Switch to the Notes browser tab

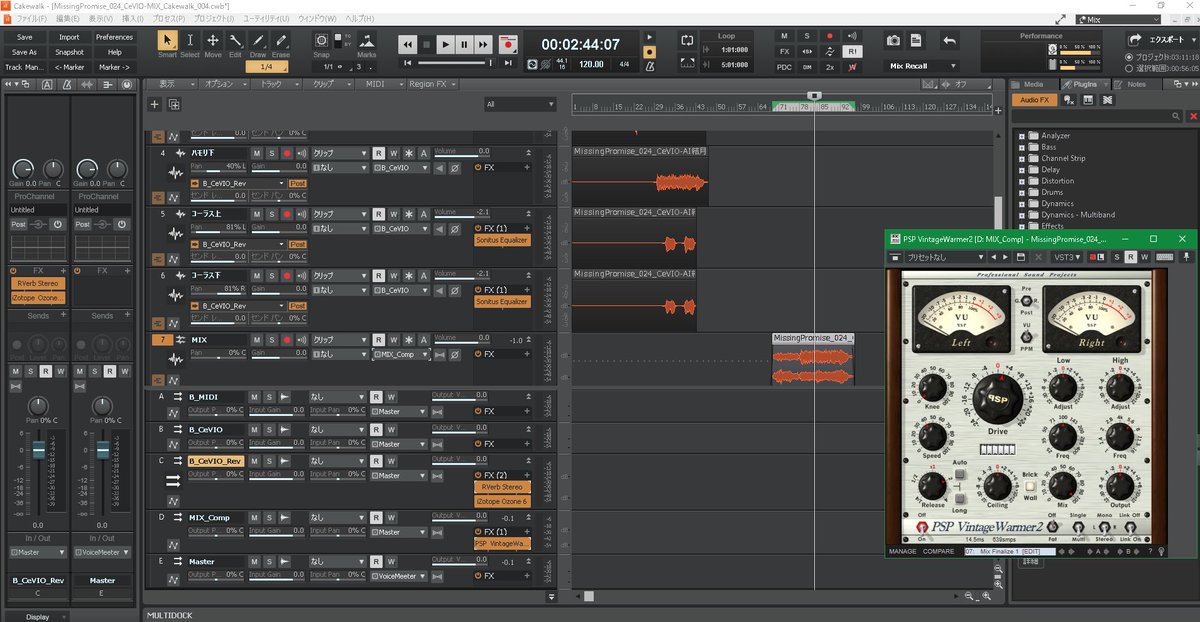tap(1137, 84)
